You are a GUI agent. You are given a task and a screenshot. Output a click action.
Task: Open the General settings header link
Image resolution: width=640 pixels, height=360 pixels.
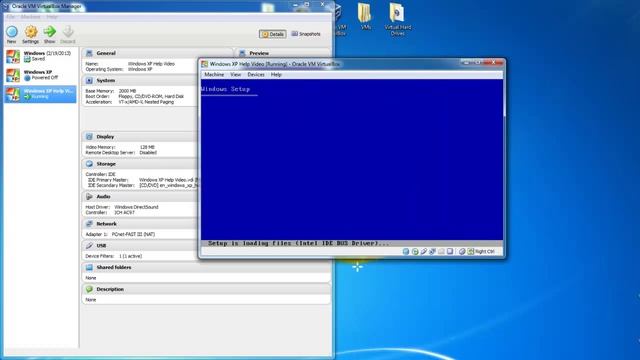point(106,53)
